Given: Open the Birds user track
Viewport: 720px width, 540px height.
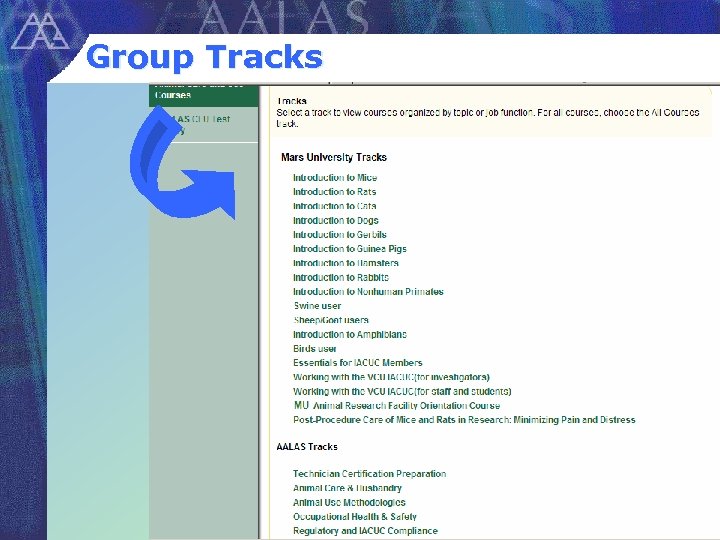Looking at the screenshot, I should (x=315, y=349).
